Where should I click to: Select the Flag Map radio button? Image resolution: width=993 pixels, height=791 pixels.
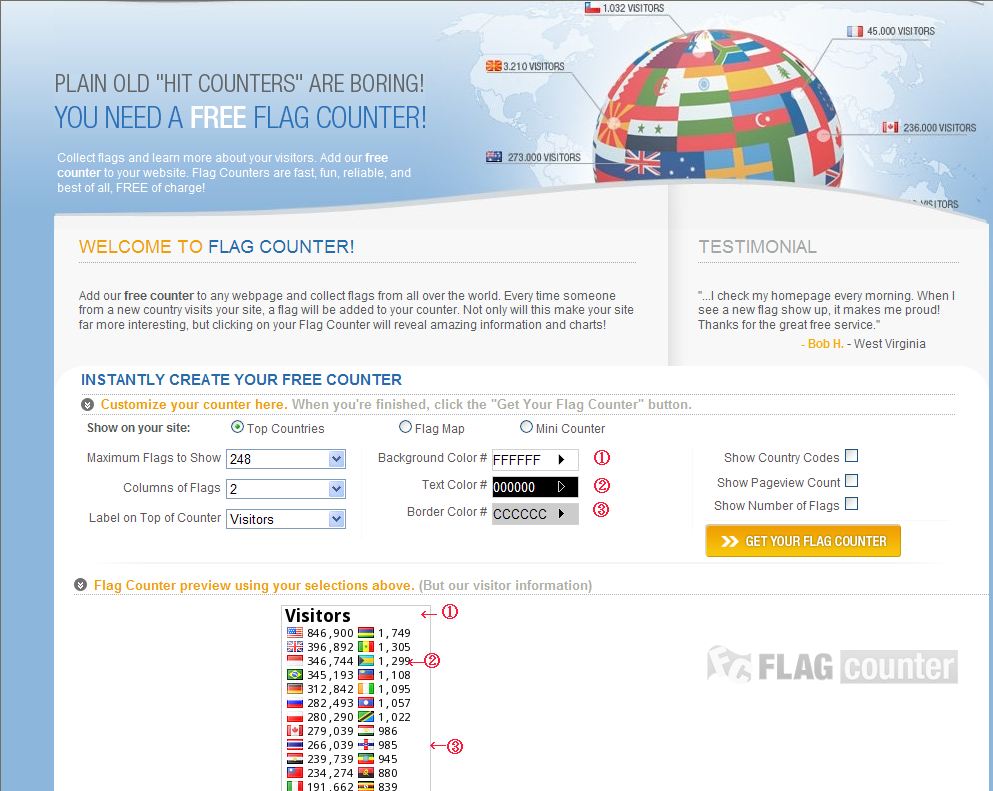405,427
